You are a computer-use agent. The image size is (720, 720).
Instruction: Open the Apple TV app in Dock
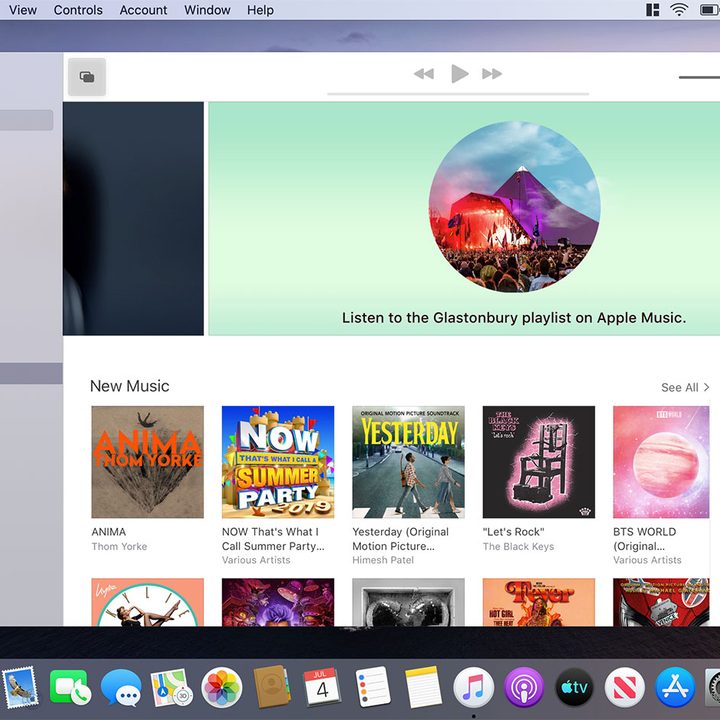coord(574,687)
